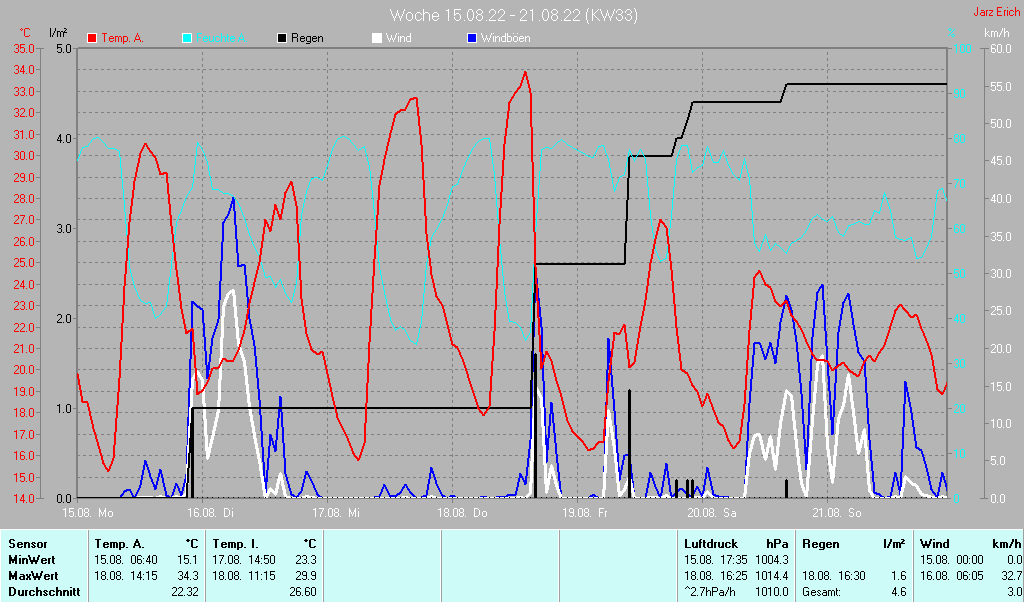Click the '4.0' tick on the l/m² axis
This screenshot has width=1024, height=602.
(x=64, y=139)
